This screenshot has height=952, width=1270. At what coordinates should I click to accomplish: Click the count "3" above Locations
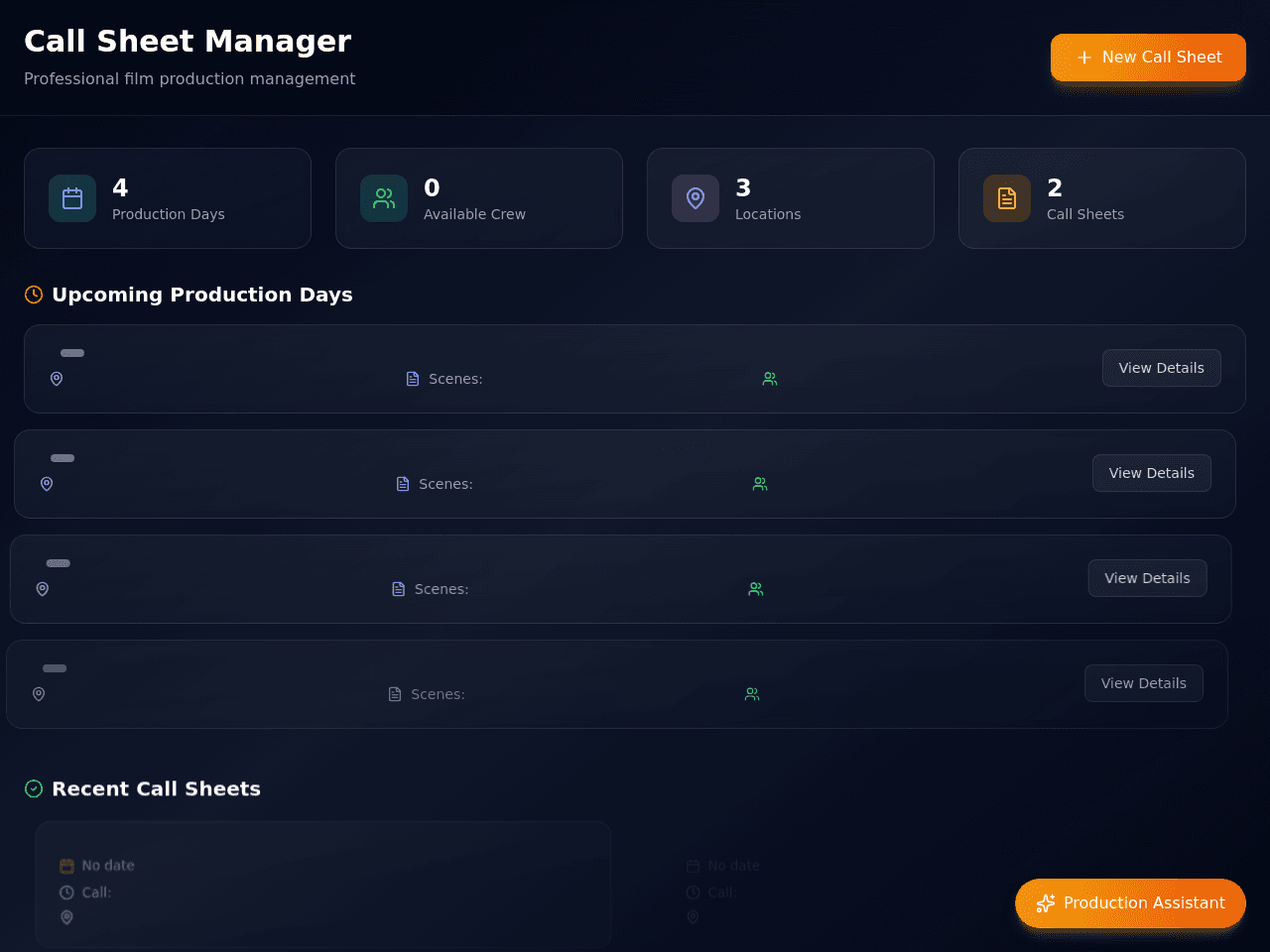point(743,187)
